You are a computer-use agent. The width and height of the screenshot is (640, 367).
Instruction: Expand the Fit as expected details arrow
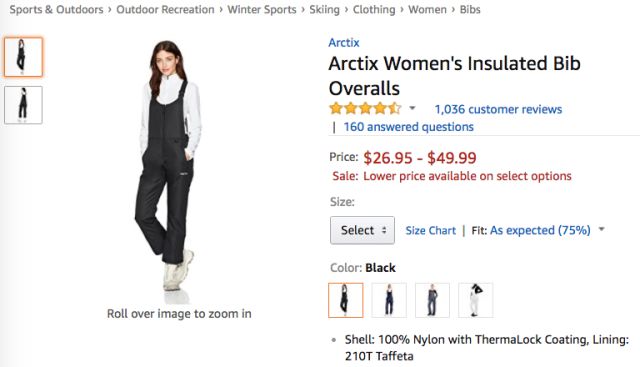(601, 229)
